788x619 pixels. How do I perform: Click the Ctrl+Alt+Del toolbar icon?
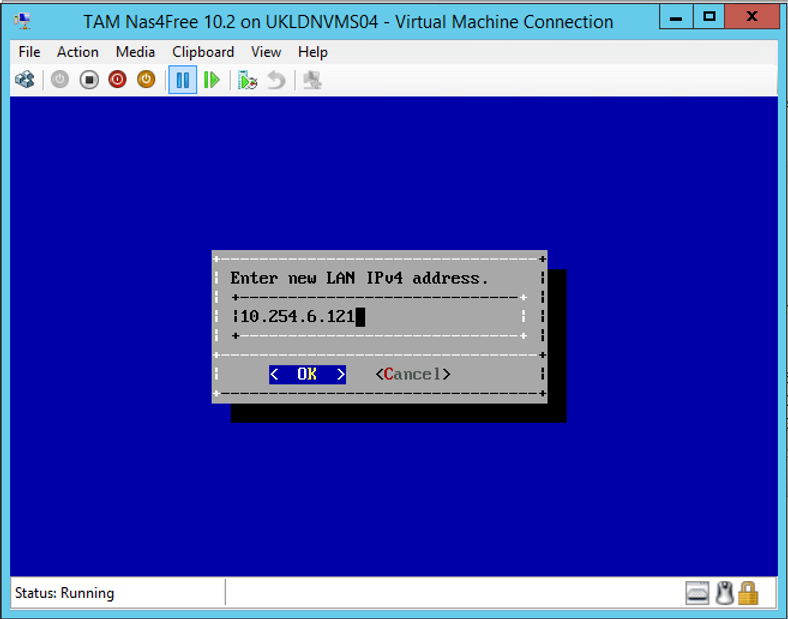click(25, 79)
